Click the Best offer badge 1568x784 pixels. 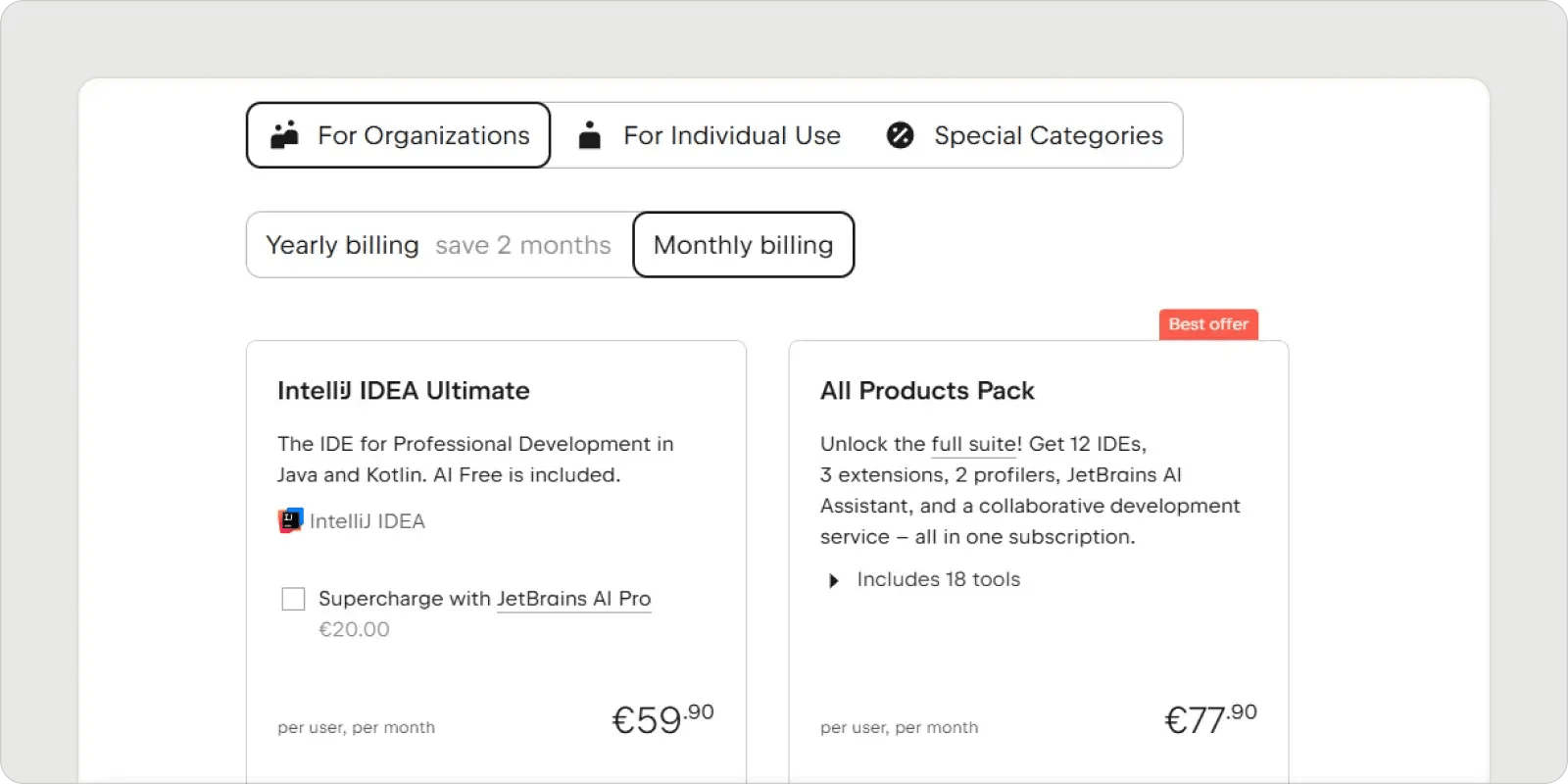tap(1208, 324)
